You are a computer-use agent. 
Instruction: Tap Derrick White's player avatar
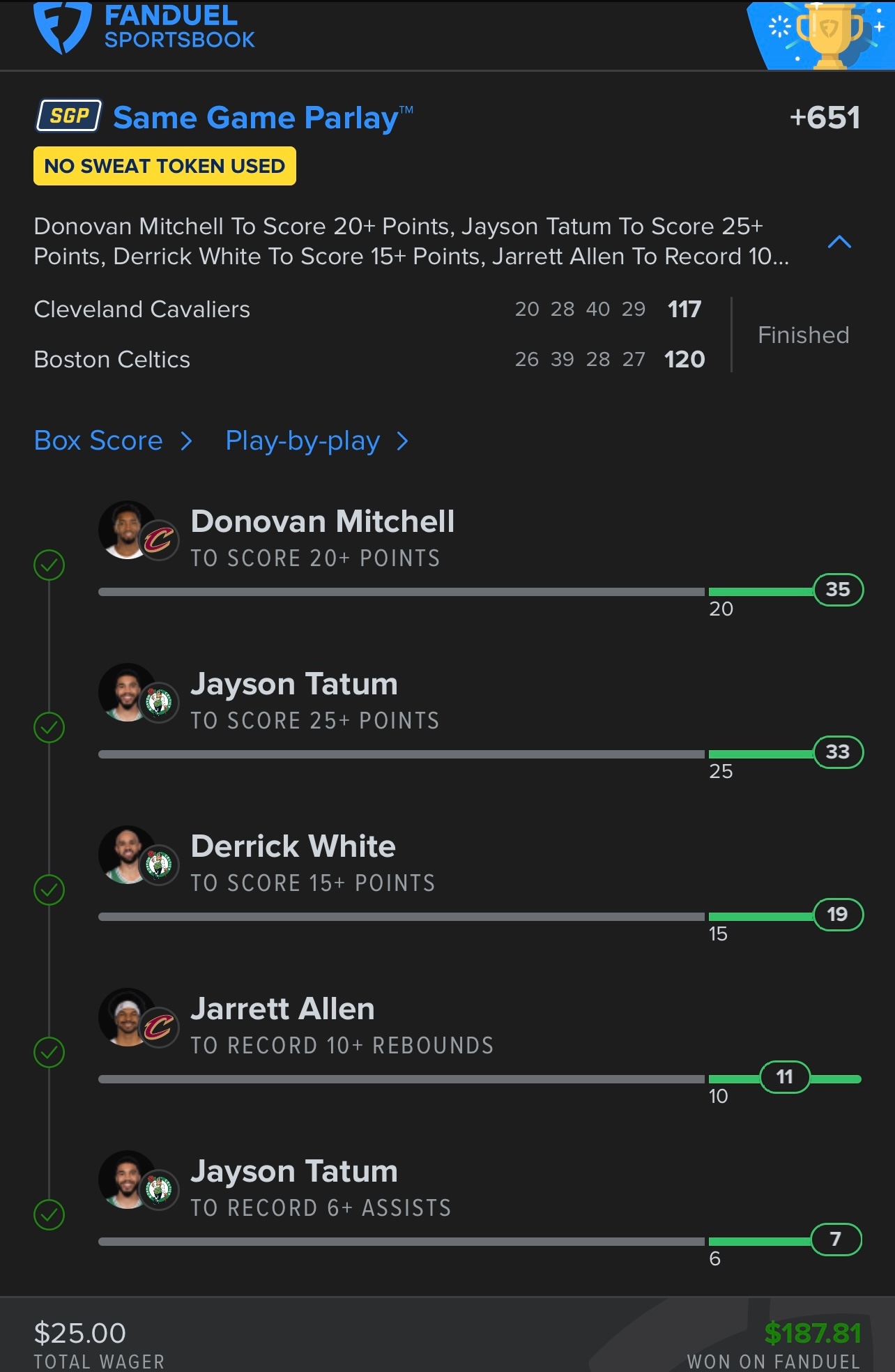pyautogui.click(x=127, y=855)
